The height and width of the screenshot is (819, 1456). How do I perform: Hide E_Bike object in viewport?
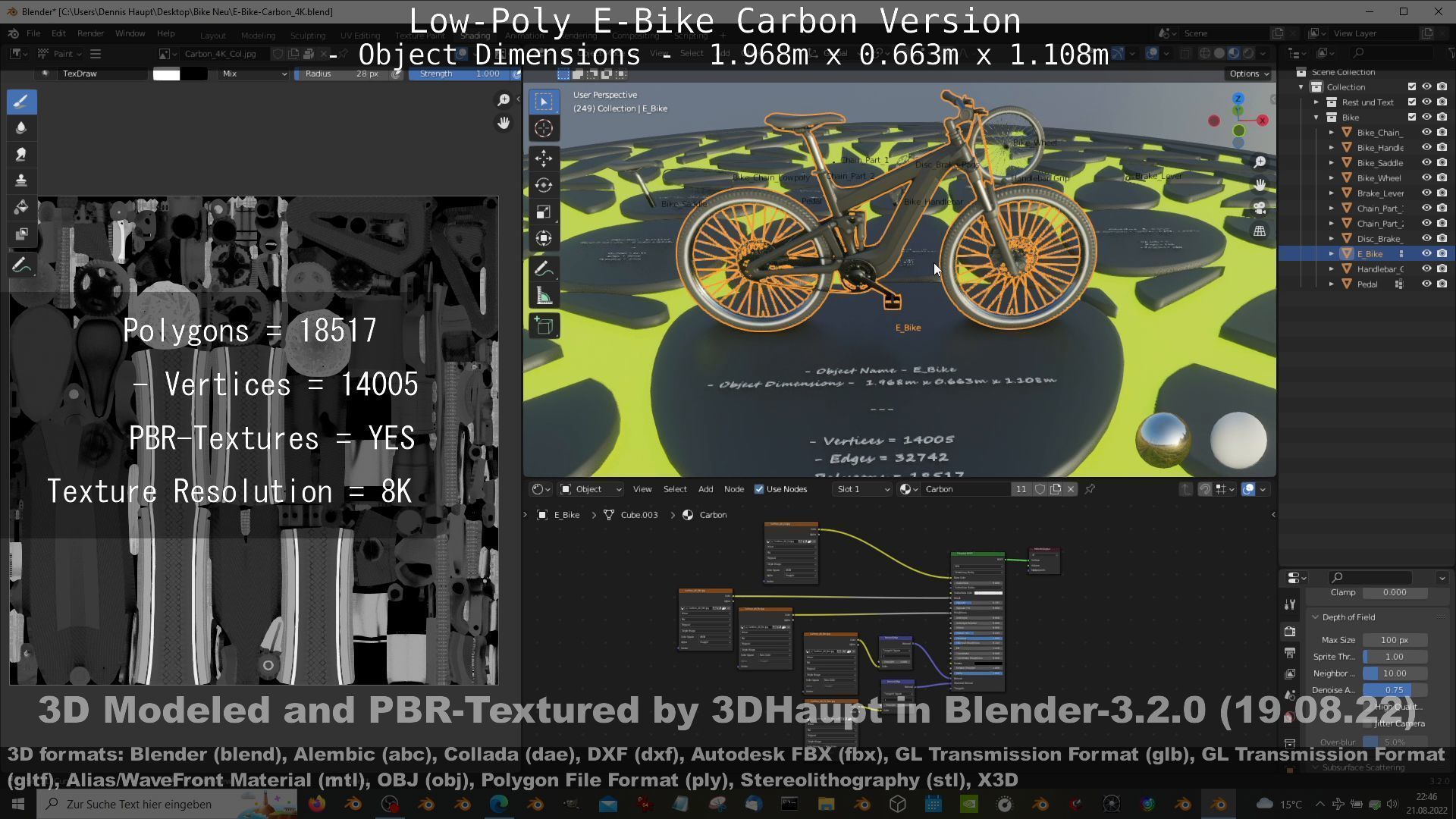coord(1426,254)
